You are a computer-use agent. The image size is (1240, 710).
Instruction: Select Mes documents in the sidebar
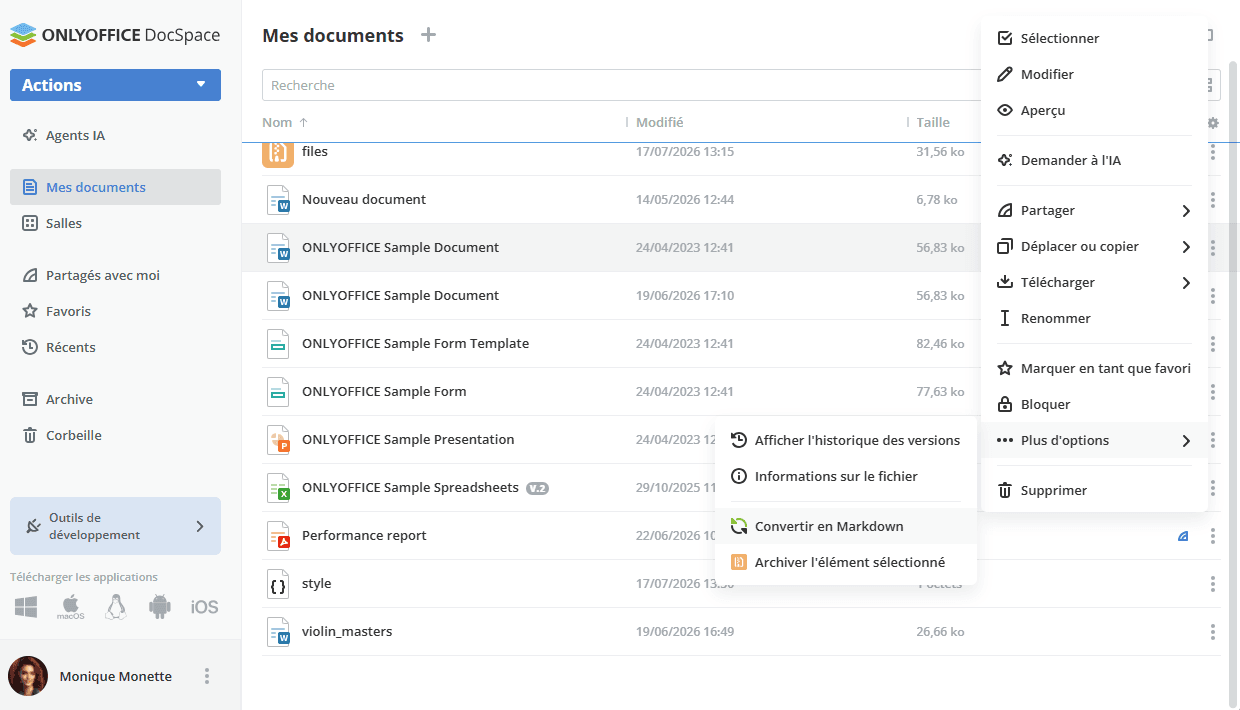pos(115,187)
